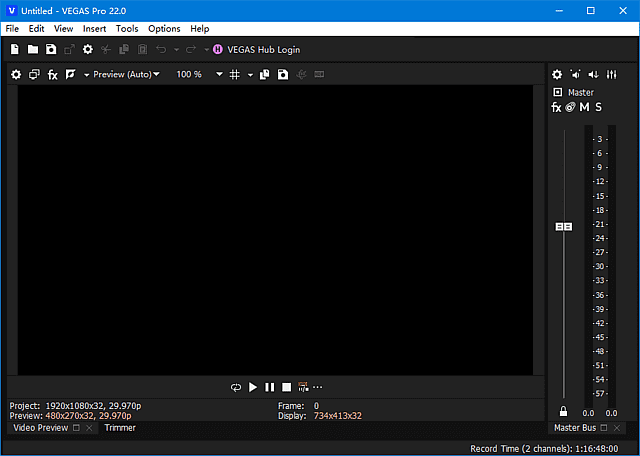Click the Master bus square icon
Screen dimensions: 640x456
[558, 93]
